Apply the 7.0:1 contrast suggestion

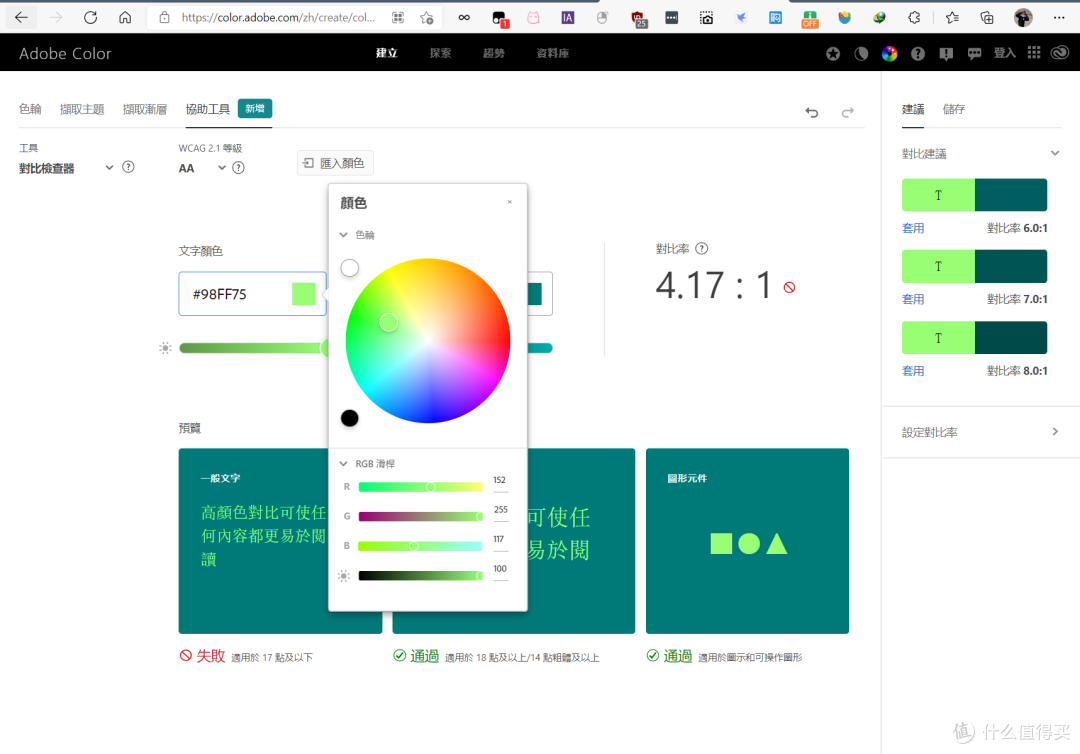click(913, 299)
